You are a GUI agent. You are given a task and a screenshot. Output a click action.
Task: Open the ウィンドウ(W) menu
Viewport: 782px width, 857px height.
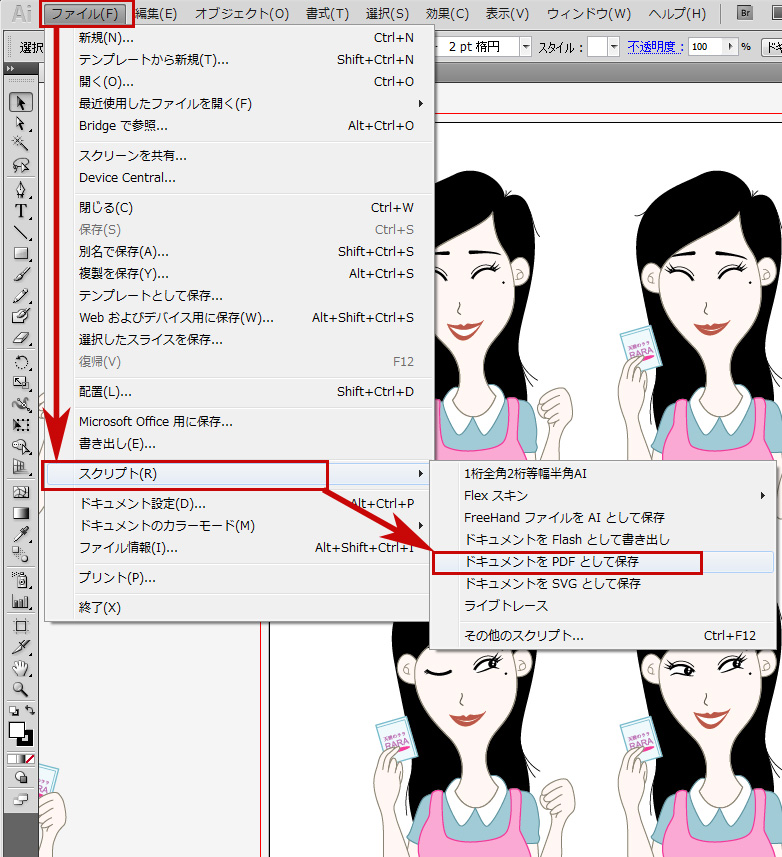click(x=589, y=13)
